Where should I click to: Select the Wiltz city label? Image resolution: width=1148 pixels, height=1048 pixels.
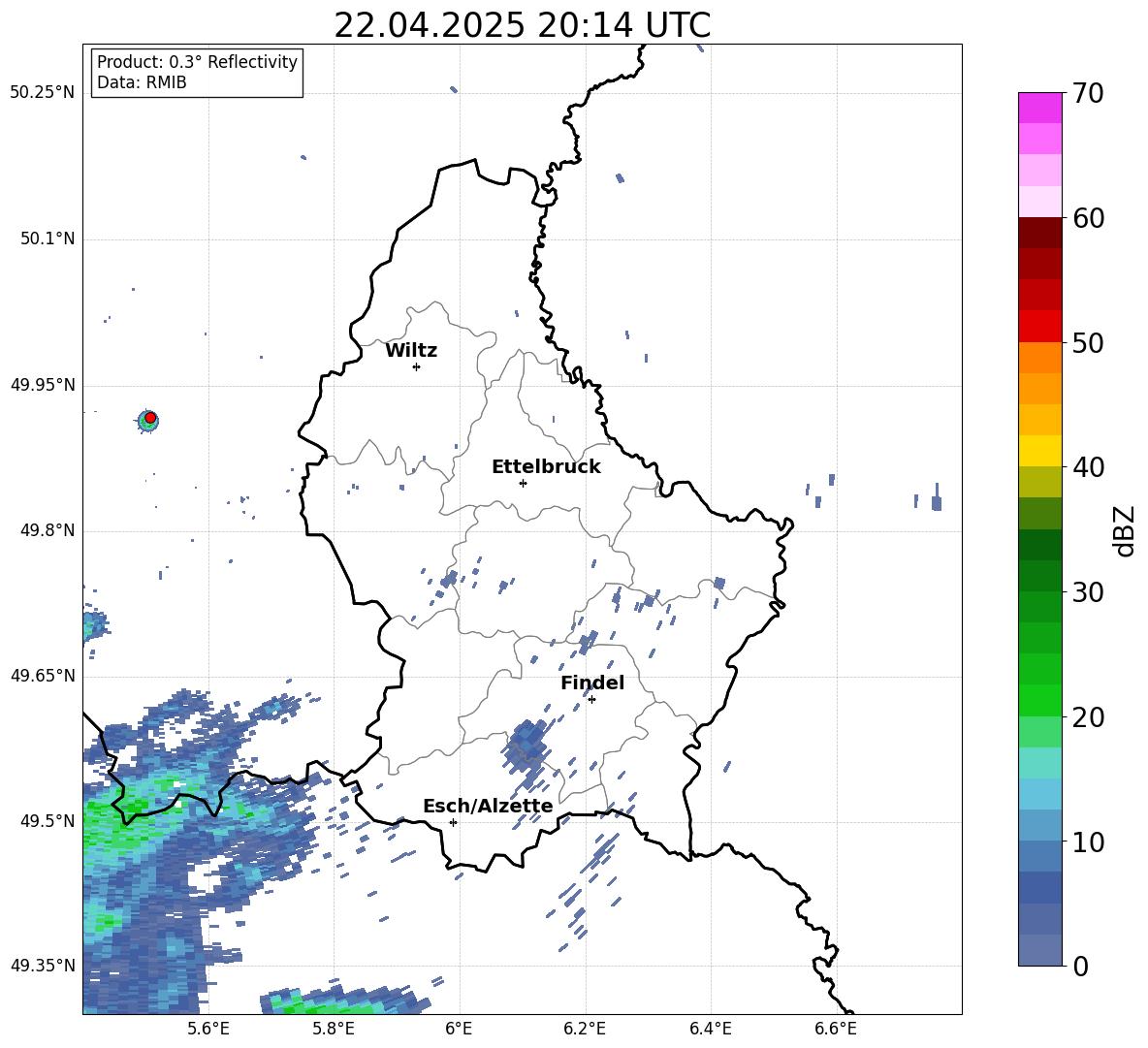[x=411, y=351]
